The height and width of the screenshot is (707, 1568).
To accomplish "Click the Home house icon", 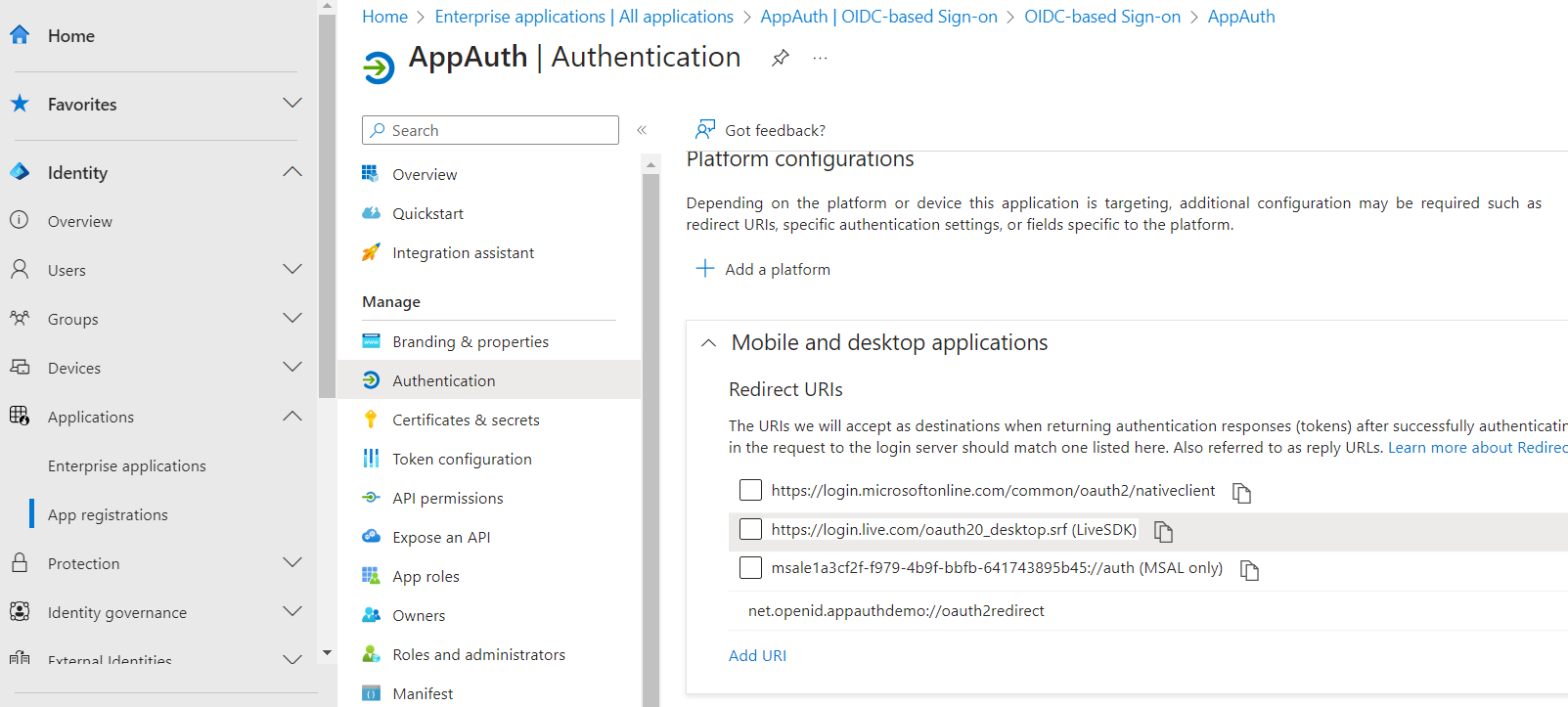I will (20, 35).
